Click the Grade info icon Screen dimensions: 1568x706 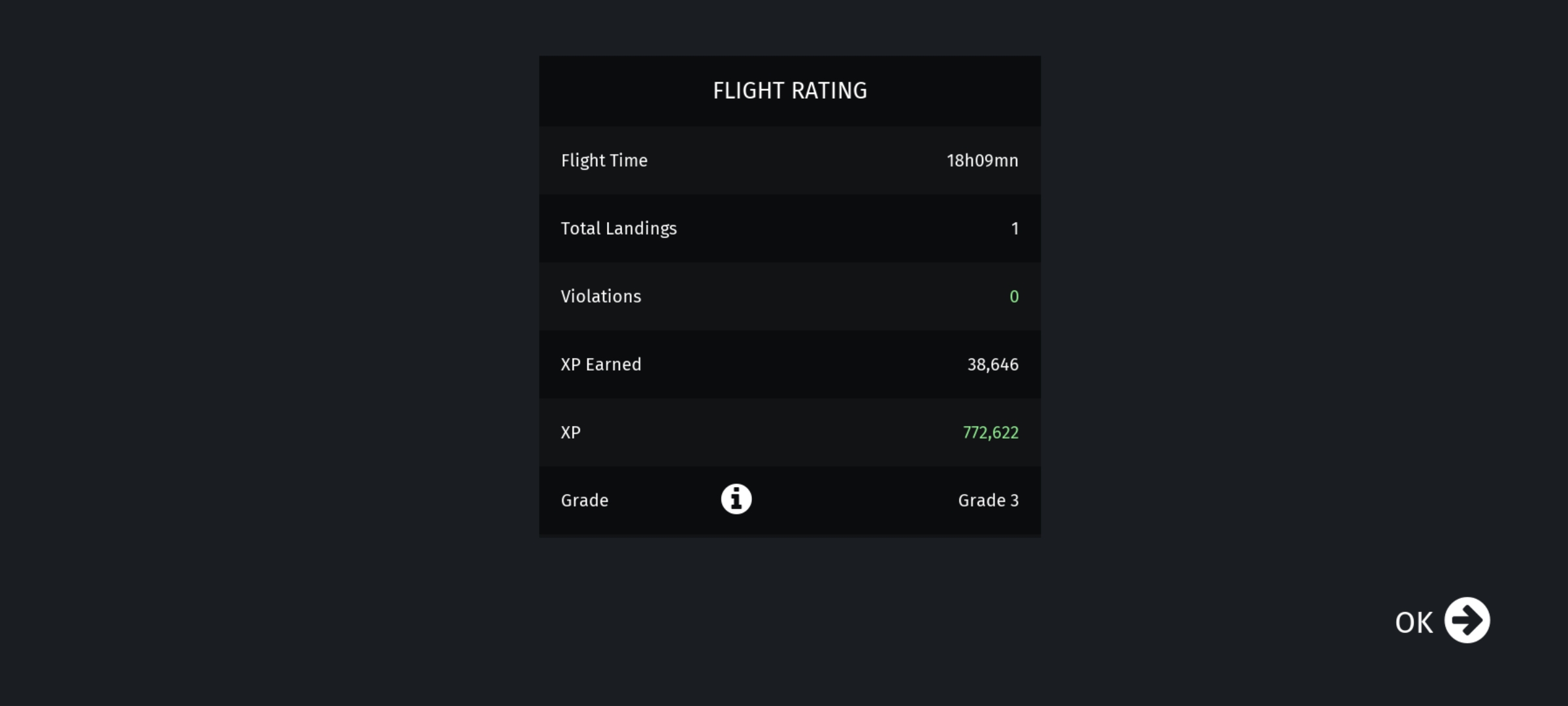(736, 499)
